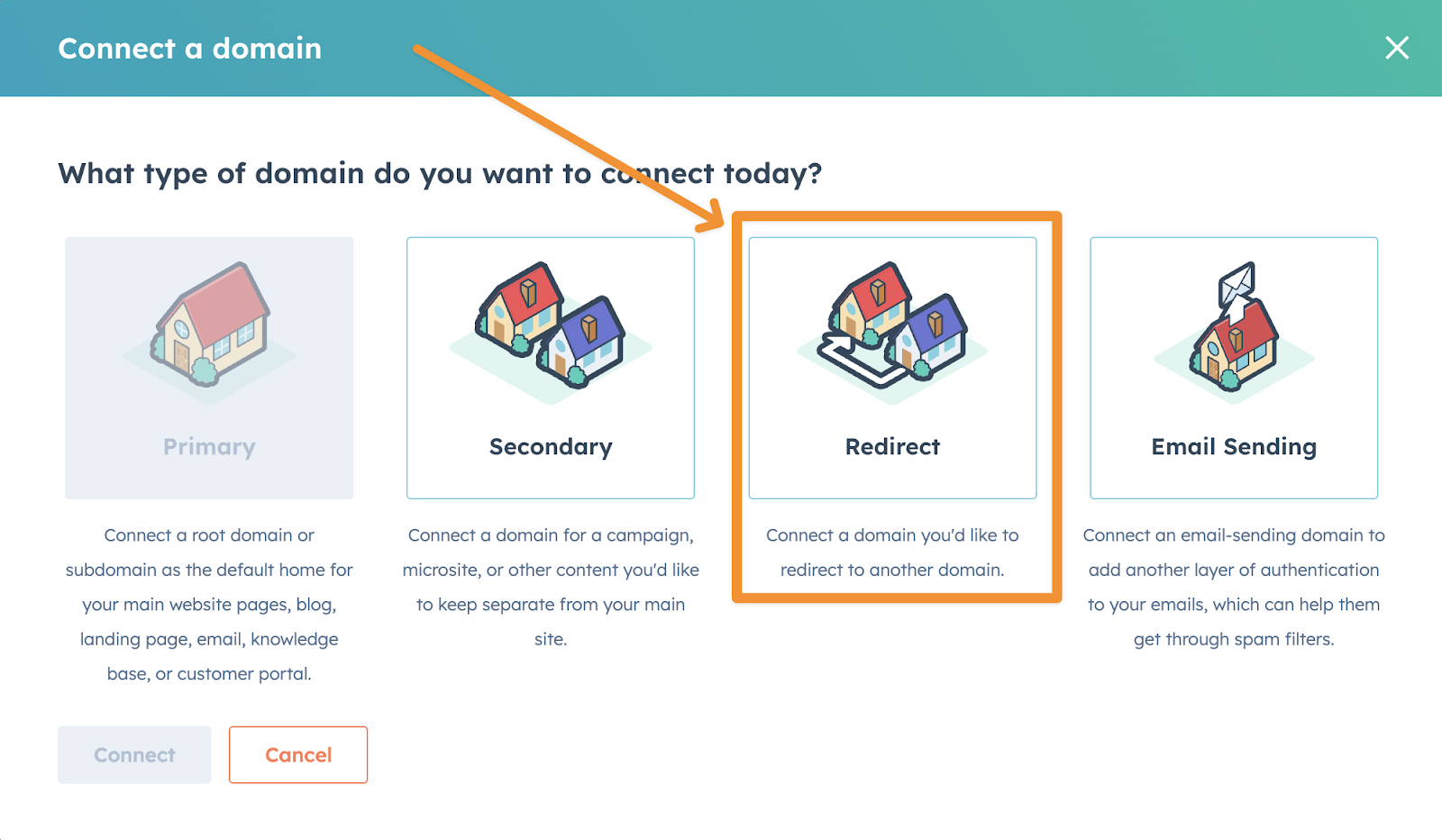Click the "What type of domain" heading

(440, 173)
